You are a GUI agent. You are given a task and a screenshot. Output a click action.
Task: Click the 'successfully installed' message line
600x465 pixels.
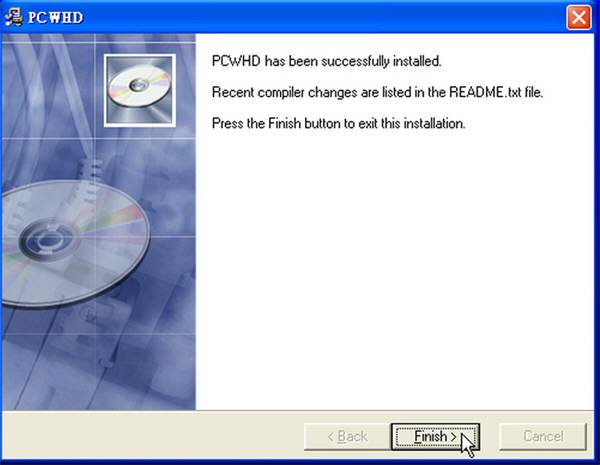coord(326,61)
